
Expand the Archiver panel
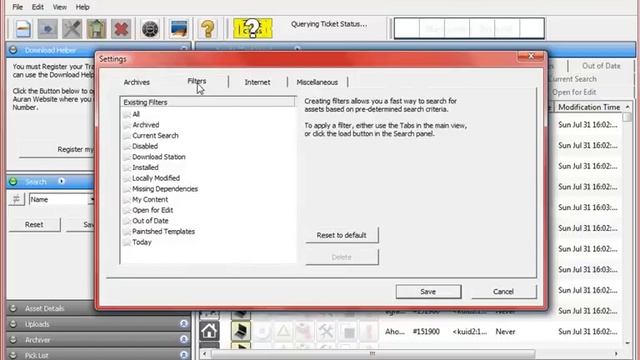pyautogui.click(x=13, y=340)
